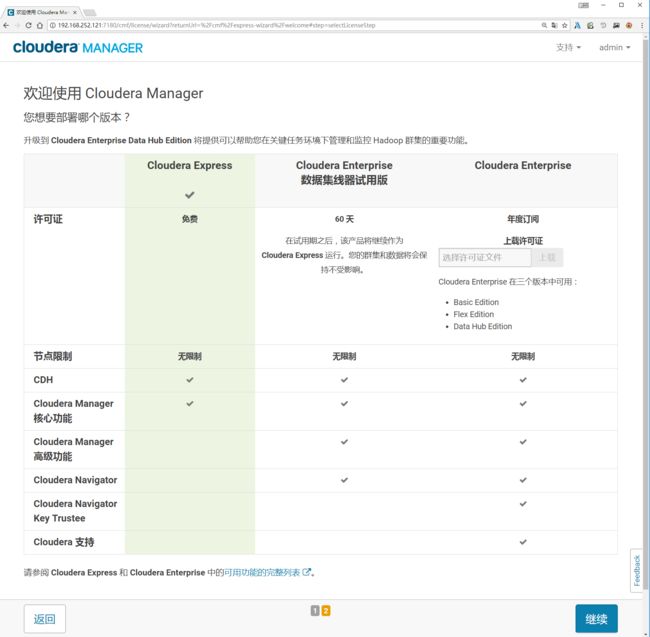Click the green extension icon in toolbar
Screen dimensions: 650x637
pyautogui.click(x=590, y=25)
